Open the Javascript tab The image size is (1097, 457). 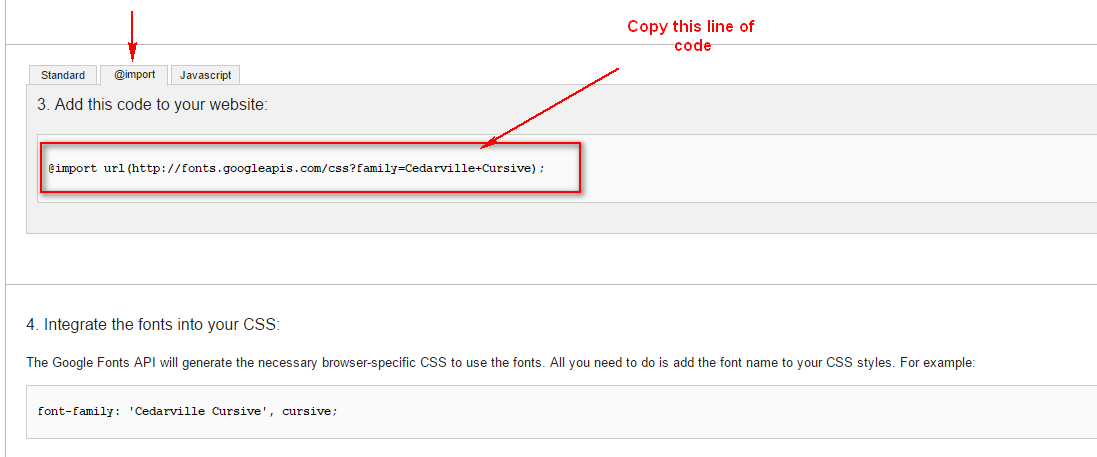tap(205, 75)
